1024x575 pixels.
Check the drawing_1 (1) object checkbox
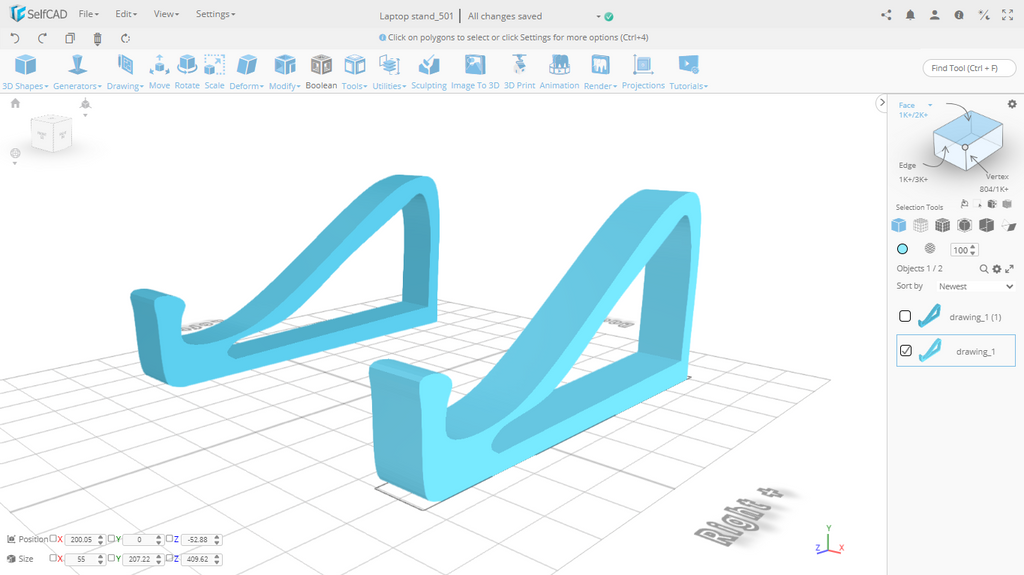click(905, 316)
